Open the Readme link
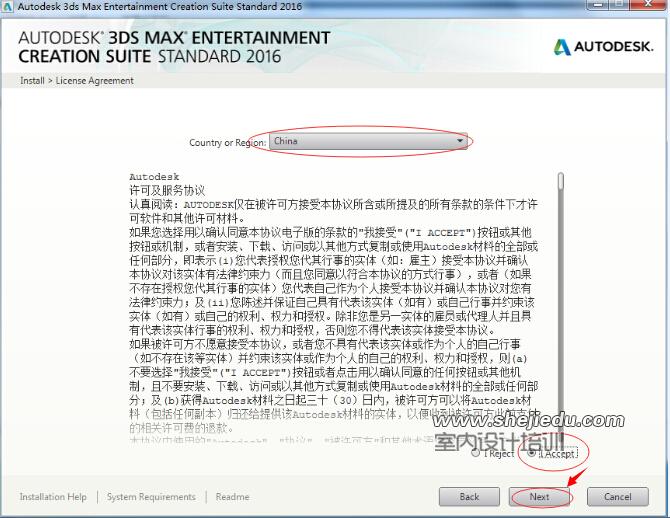 [232, 497]
